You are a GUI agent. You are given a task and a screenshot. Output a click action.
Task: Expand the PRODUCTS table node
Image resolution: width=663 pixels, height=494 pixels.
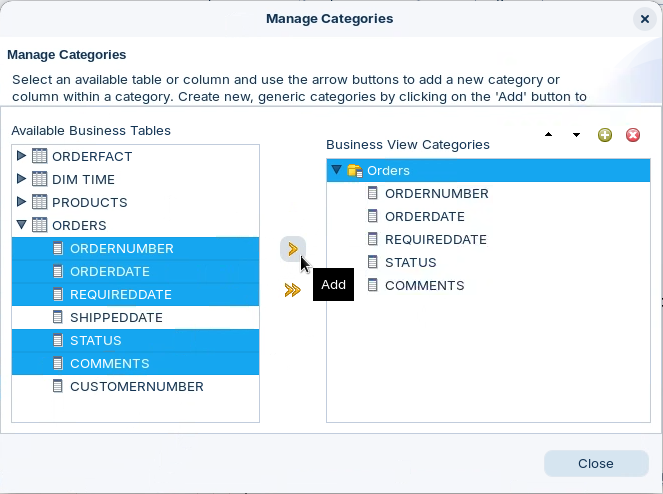click(22, 202)
